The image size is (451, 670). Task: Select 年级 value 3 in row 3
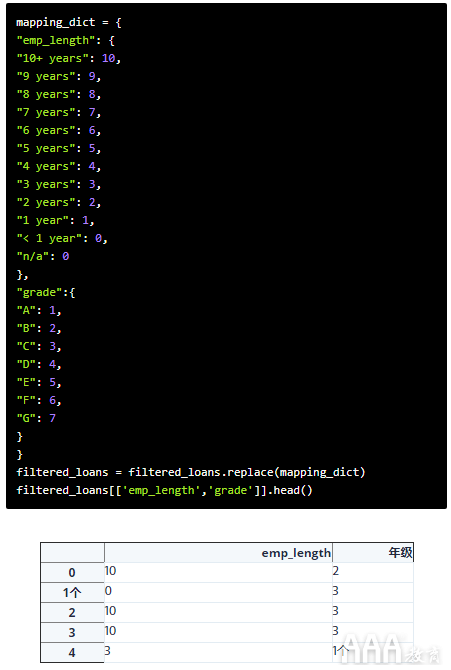[336, 631]
